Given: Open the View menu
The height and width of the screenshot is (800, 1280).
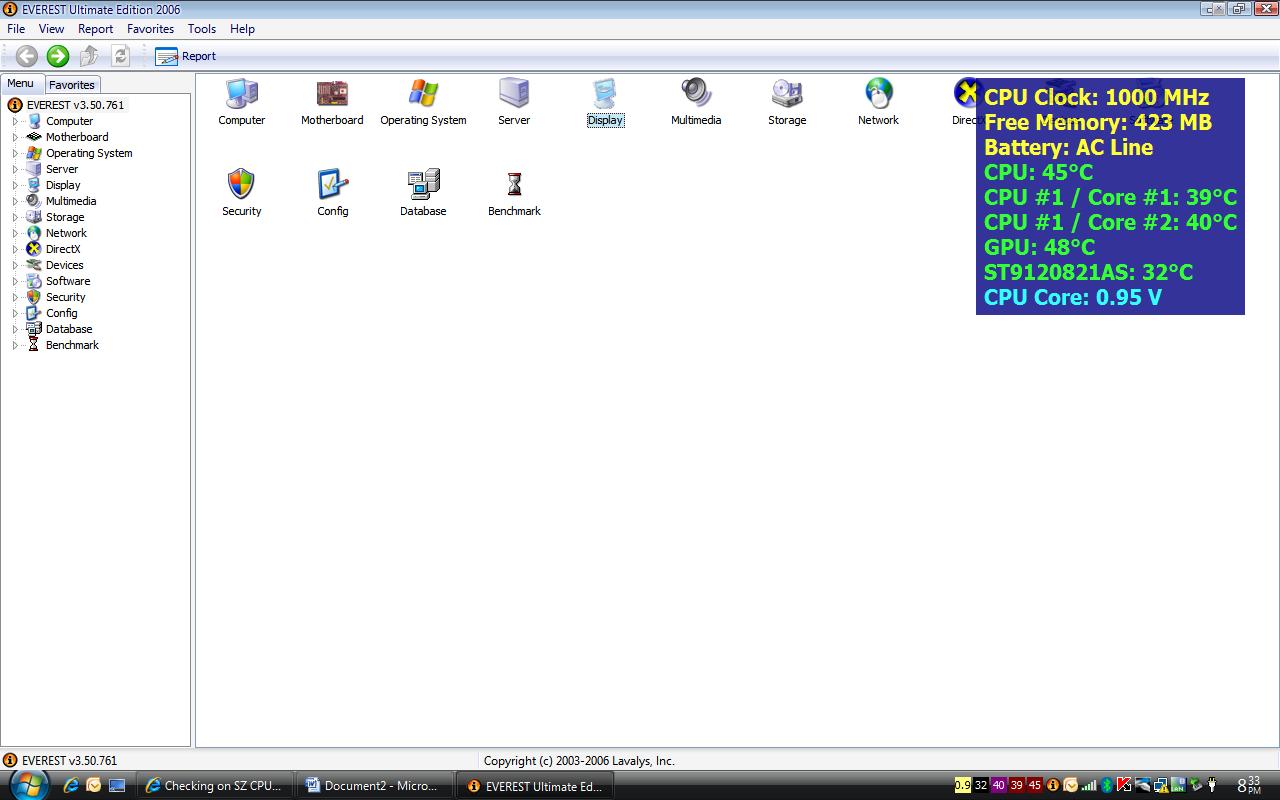Looking at the screenshot, I should 51,29.
